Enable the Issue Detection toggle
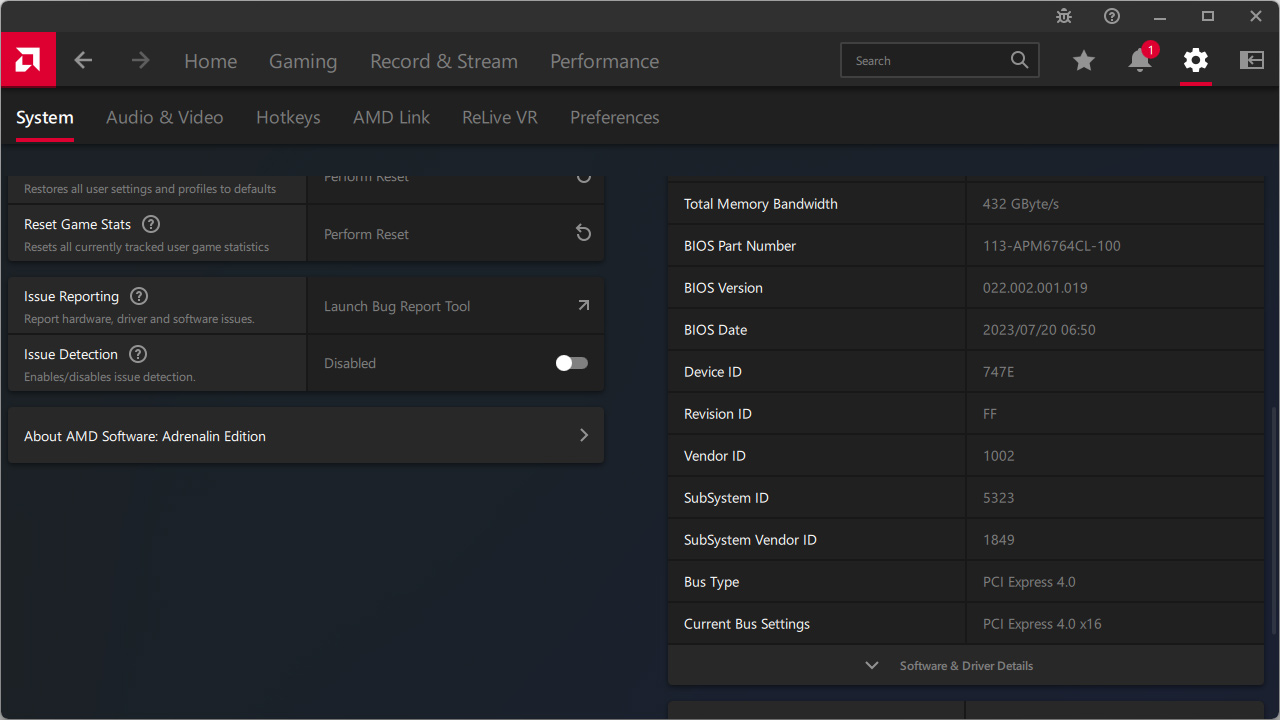1280x720 pixels. 572,363
